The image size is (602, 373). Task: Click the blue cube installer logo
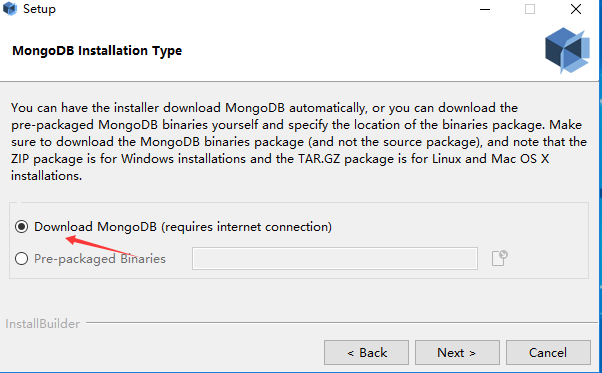(x=567, y=50)
